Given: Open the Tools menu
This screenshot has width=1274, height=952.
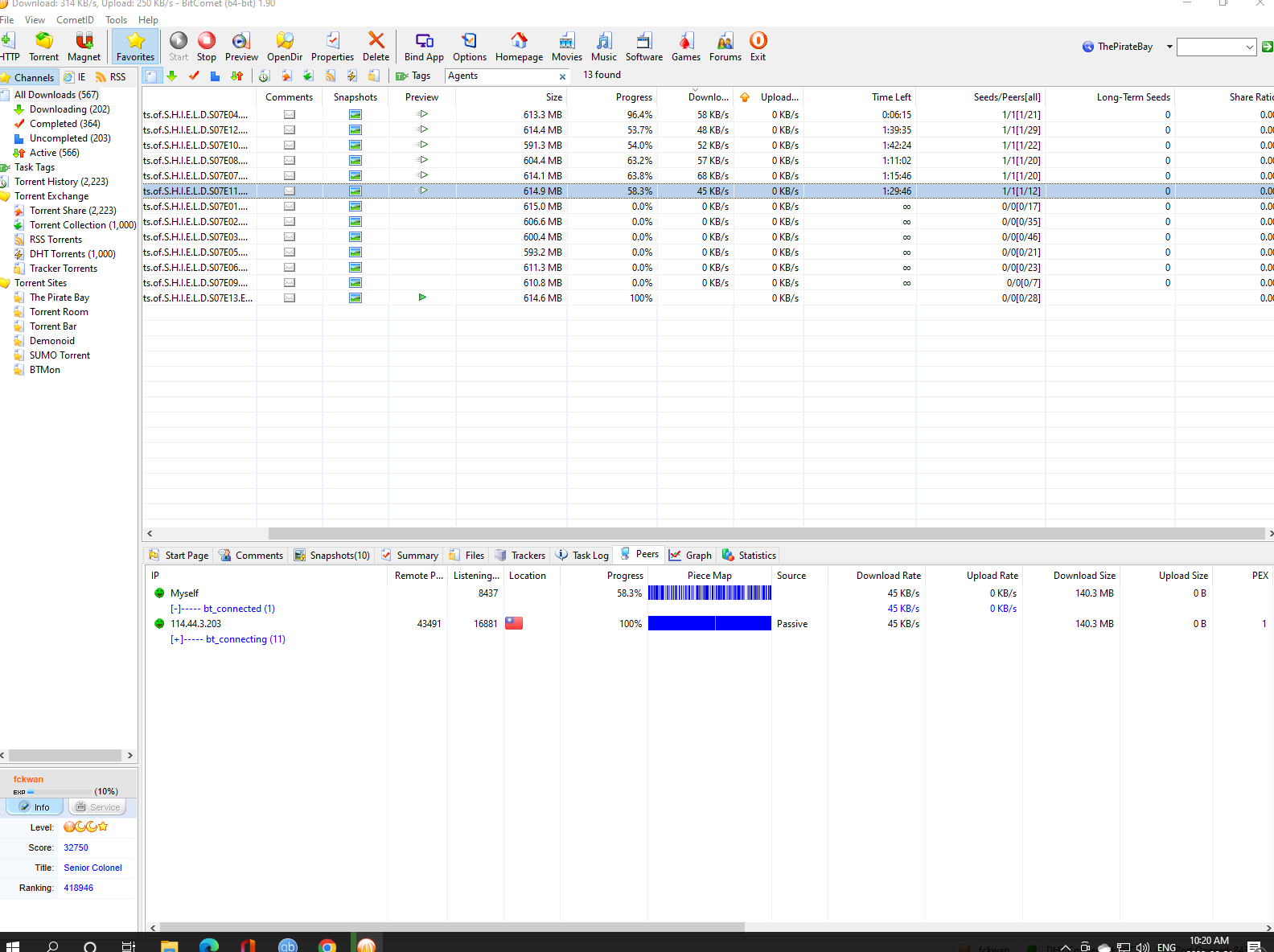Looking at the screenshot, I should click(116, 20).
